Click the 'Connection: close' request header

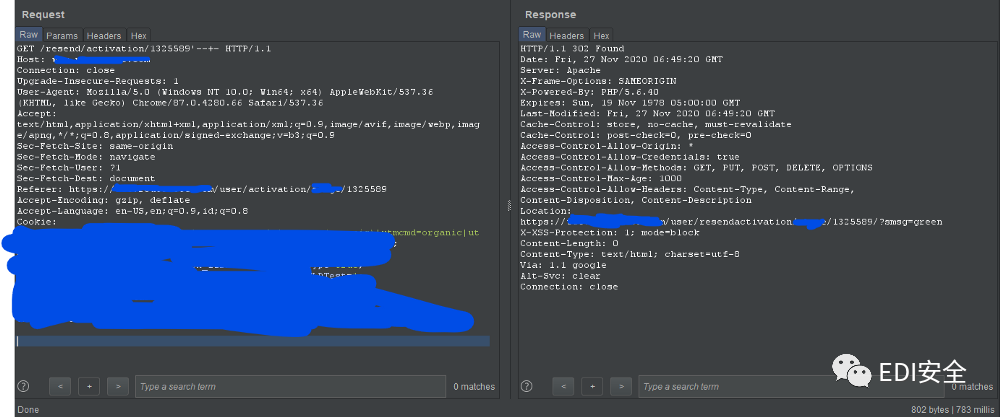[x=66, y=70]
